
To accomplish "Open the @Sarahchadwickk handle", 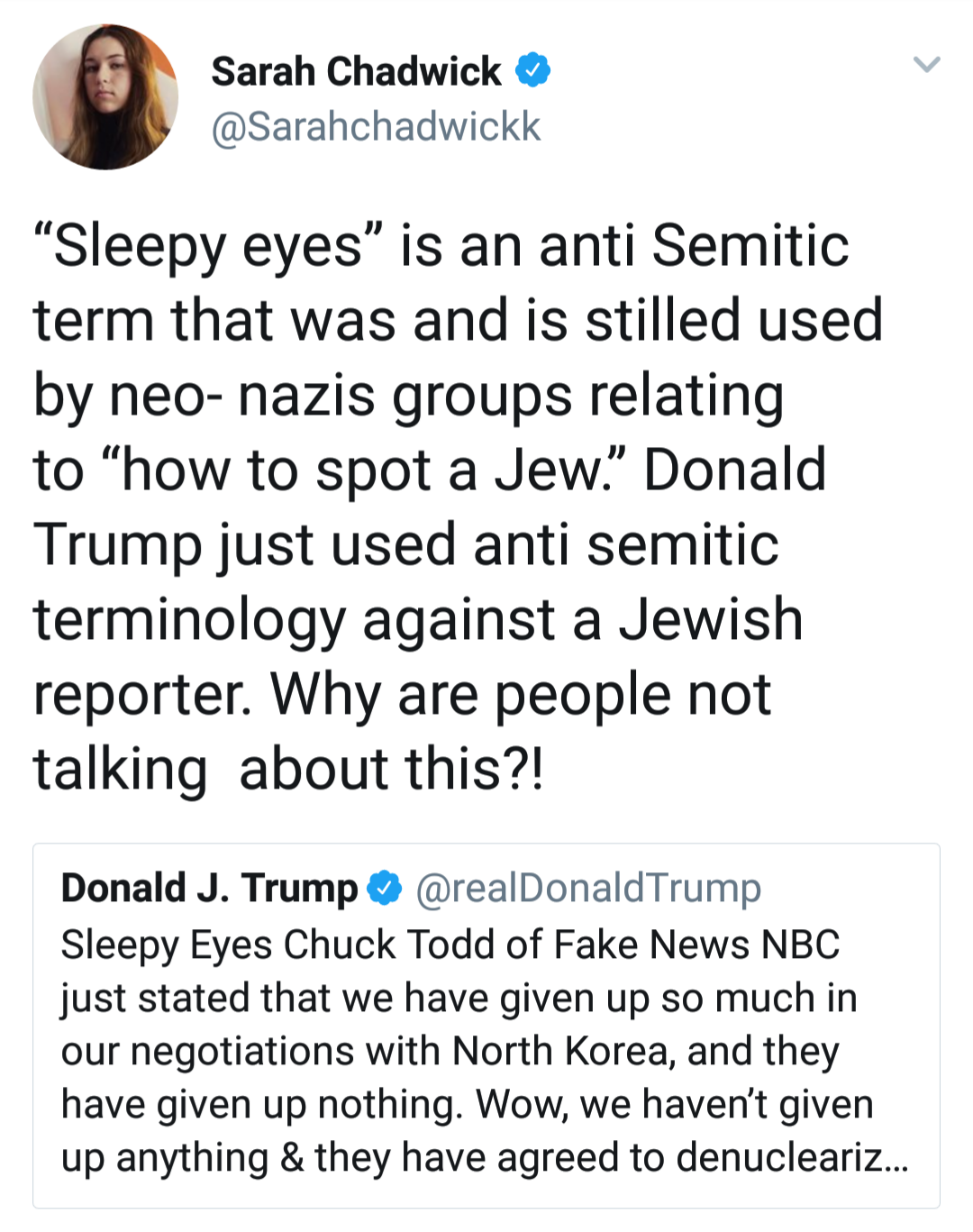I will pyautogui.click(x=376, y=127).
